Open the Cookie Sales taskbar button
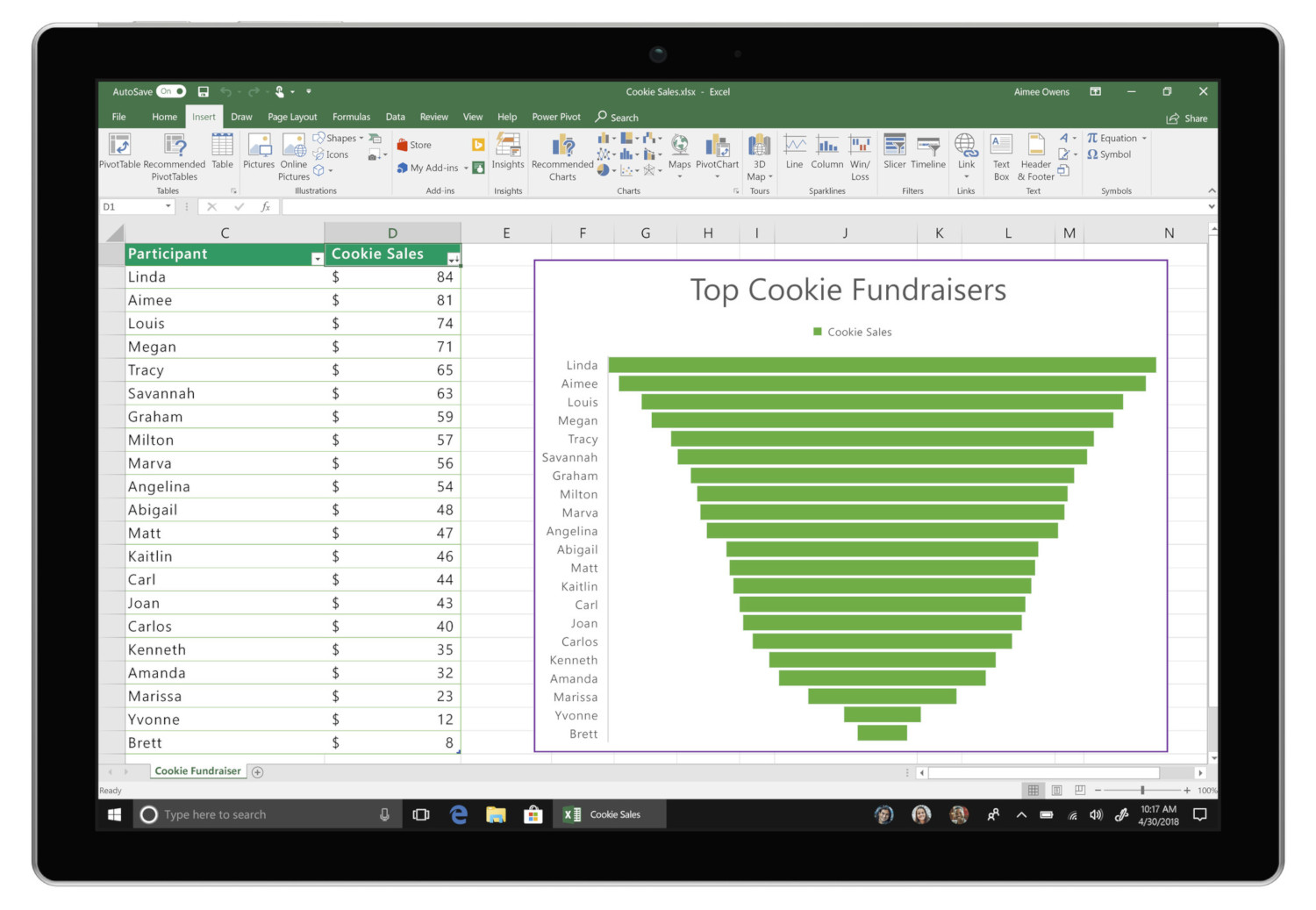This screenshot has width=1316, height=910. 610,815
